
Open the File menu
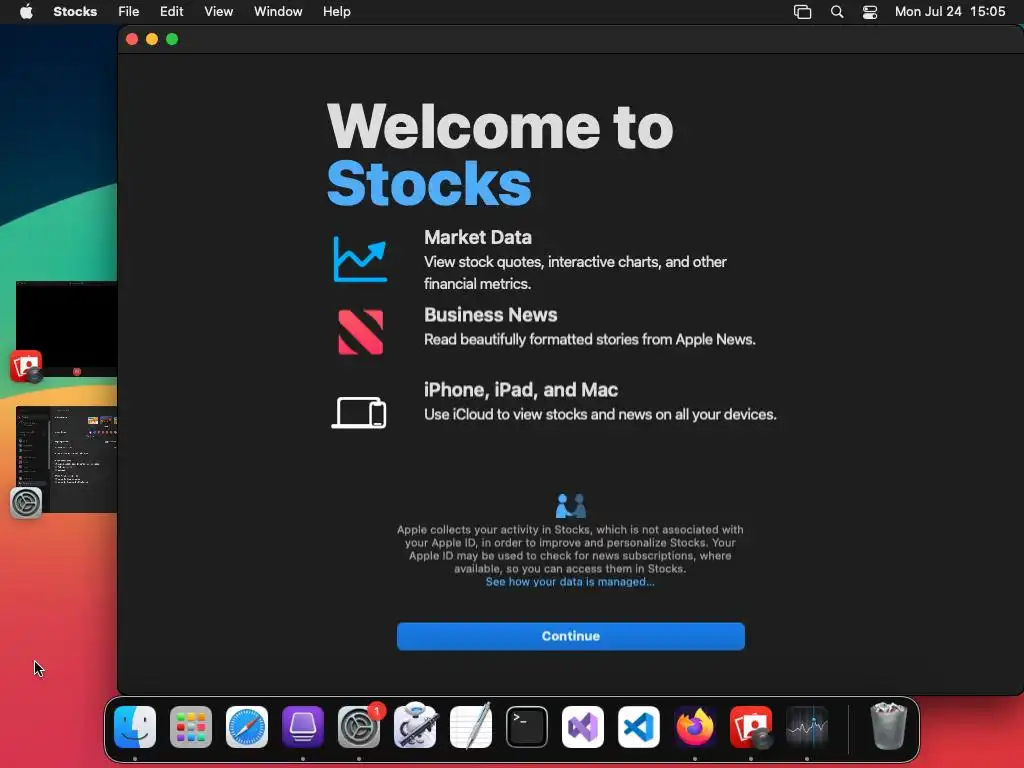(129, 12)
